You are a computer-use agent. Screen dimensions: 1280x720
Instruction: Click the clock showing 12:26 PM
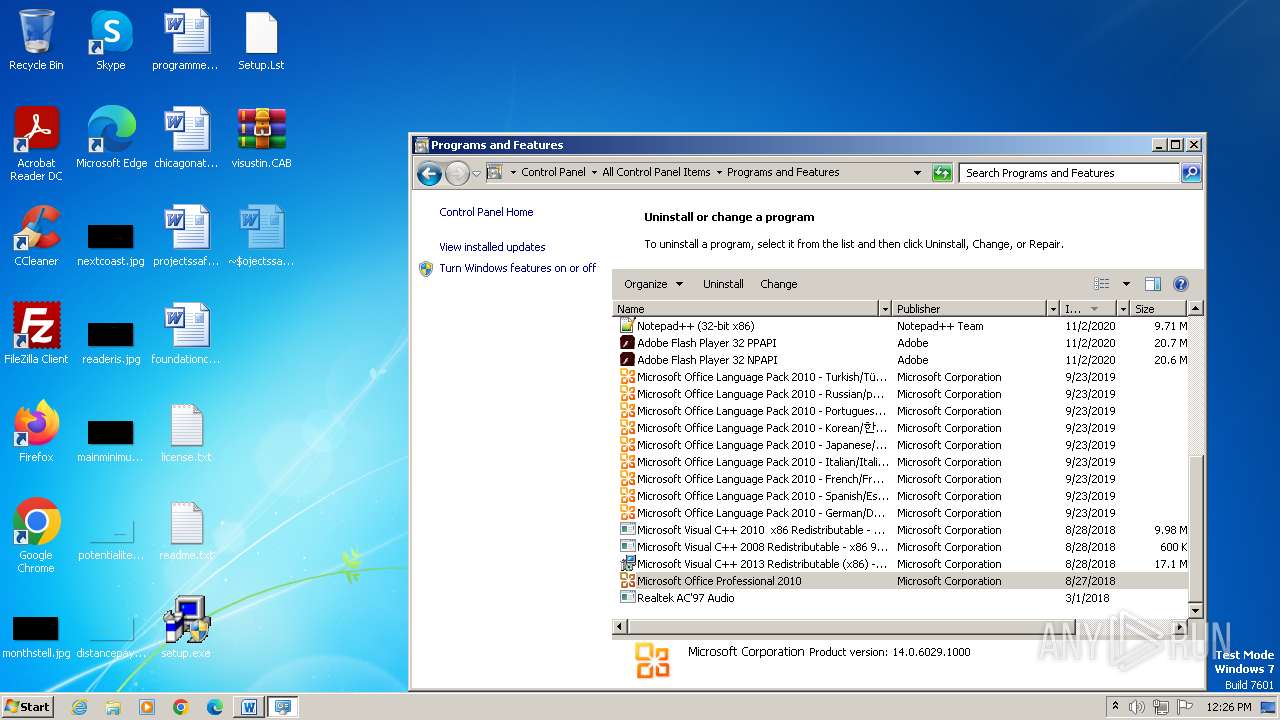tap(1229, 707)
